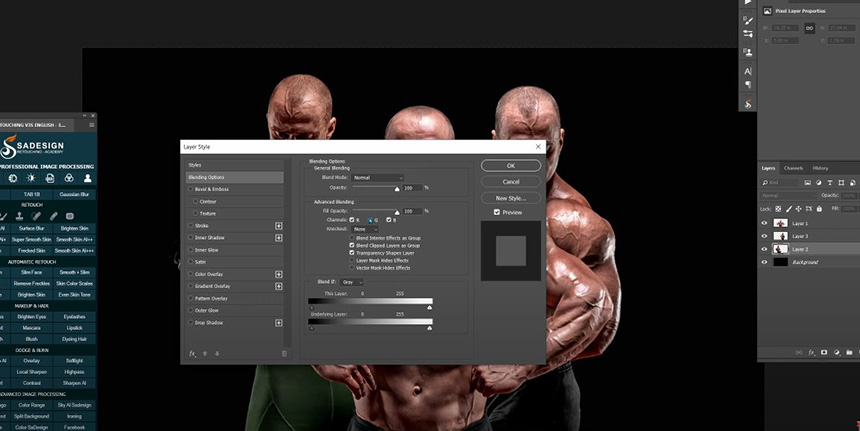Click the person profile icon in SADESIGN panel
Screen dimensions: 860x431
click(x=87, y=178)
